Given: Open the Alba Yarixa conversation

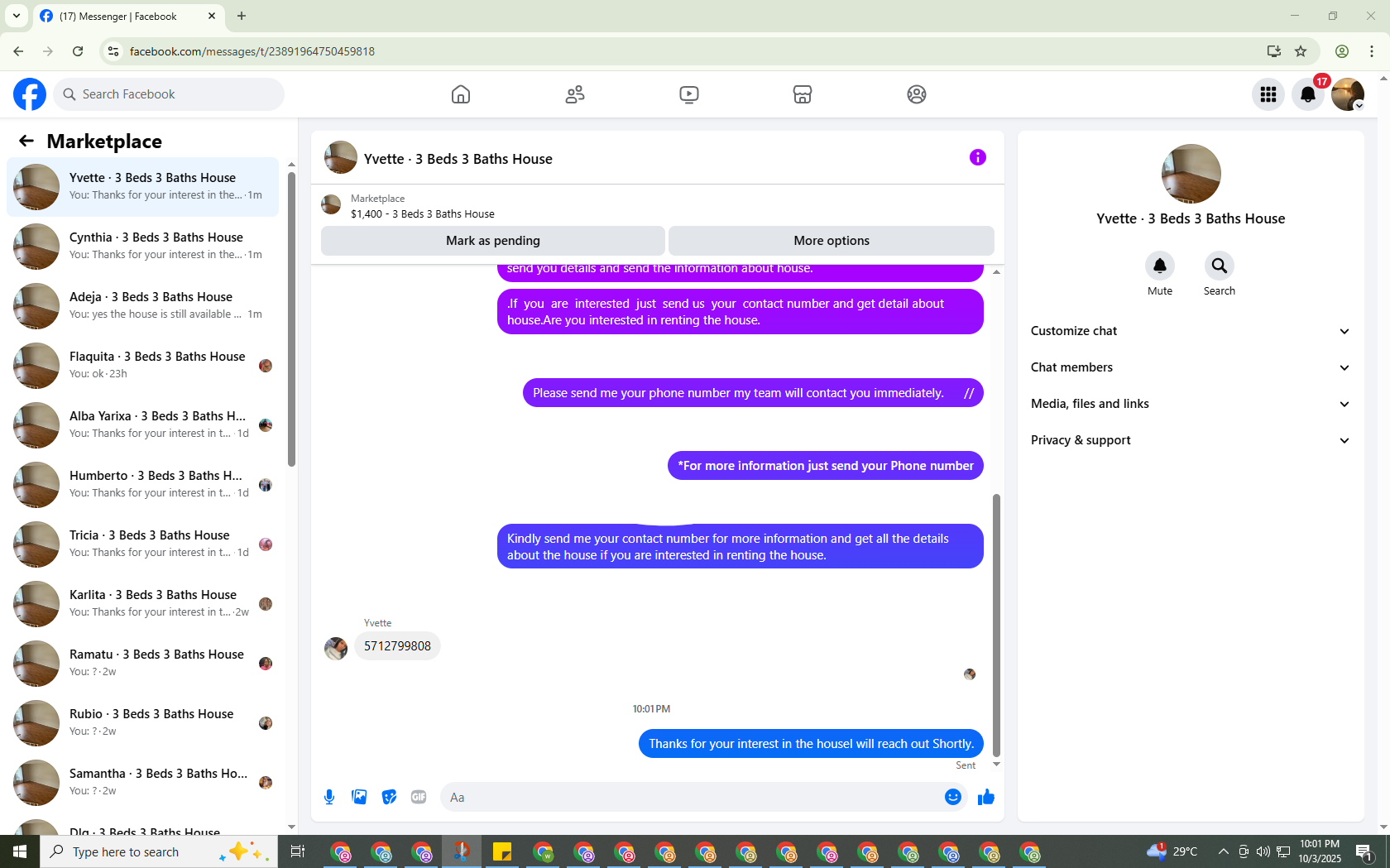Looking at the screenshot, I should (x=142, y=425).
